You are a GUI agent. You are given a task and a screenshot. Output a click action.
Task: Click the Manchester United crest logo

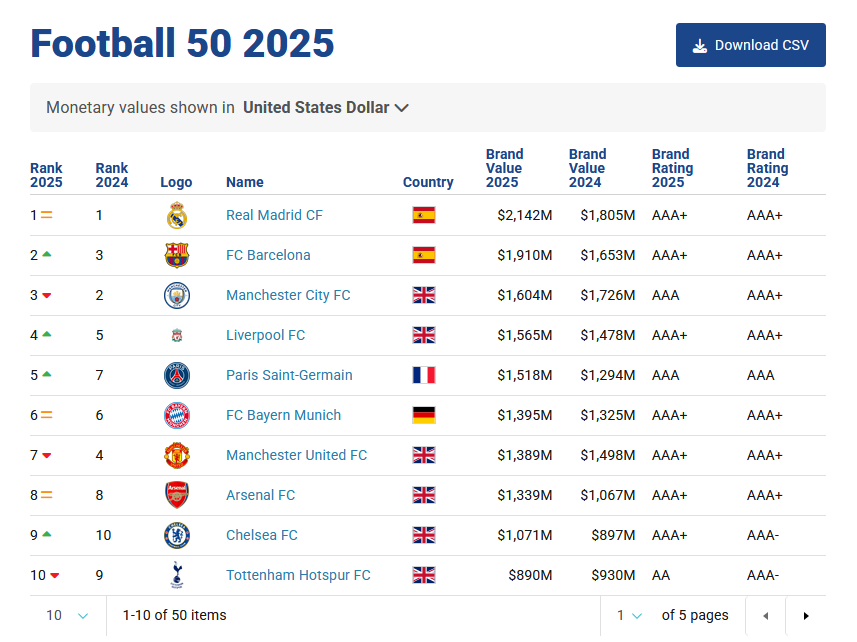177,455
